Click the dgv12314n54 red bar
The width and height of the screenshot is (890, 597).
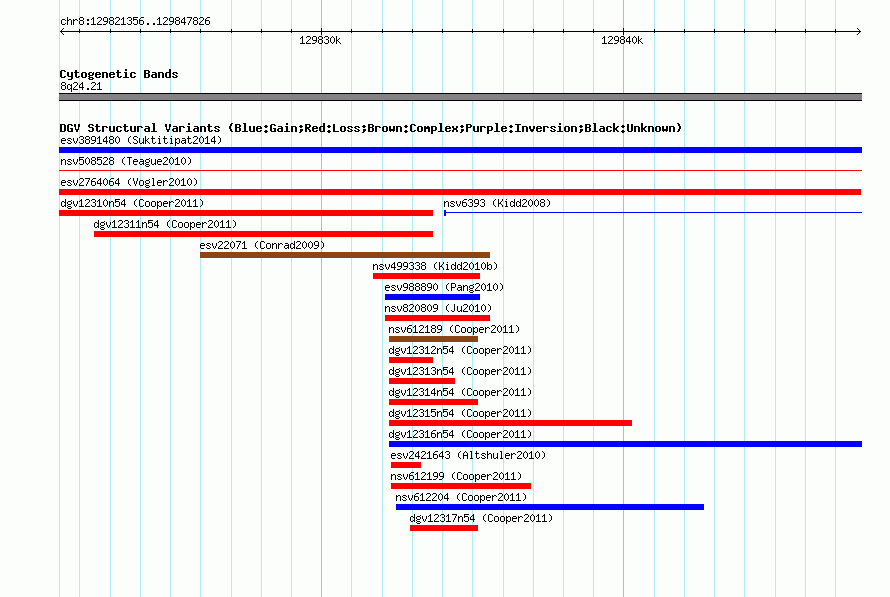433,402
